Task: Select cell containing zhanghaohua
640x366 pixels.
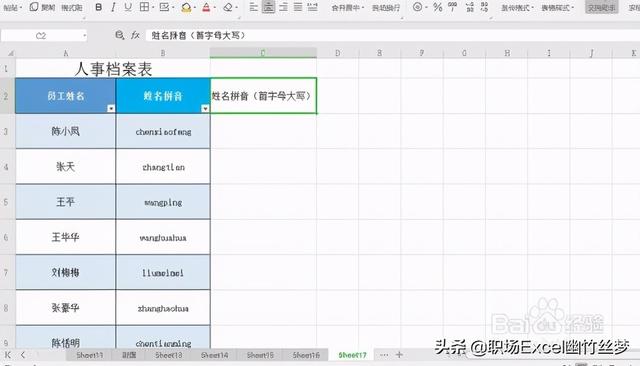Action: coord(163,308)
